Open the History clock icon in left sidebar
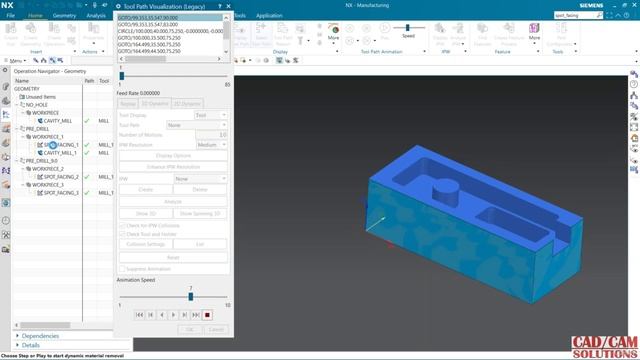This screenshot has height=360, width=640. coord(6,221)
